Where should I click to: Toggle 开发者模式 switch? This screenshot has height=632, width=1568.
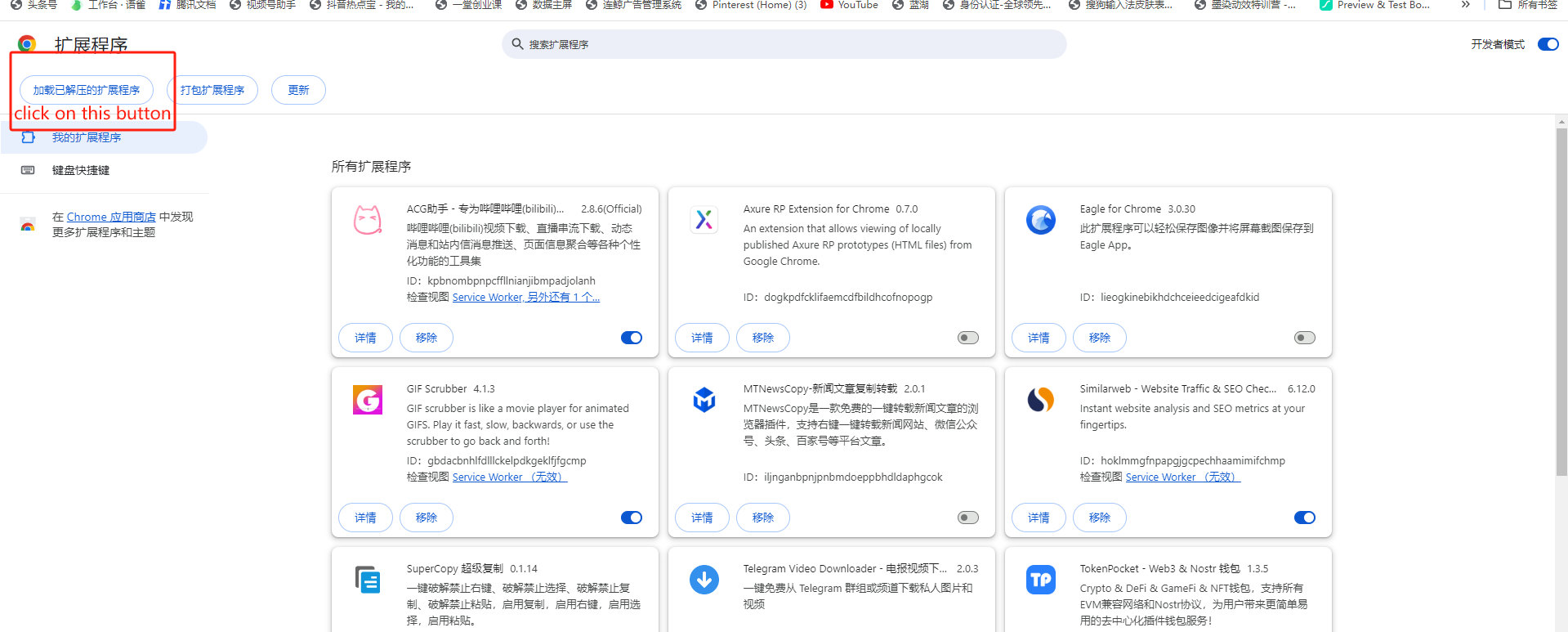[1548, 44]
